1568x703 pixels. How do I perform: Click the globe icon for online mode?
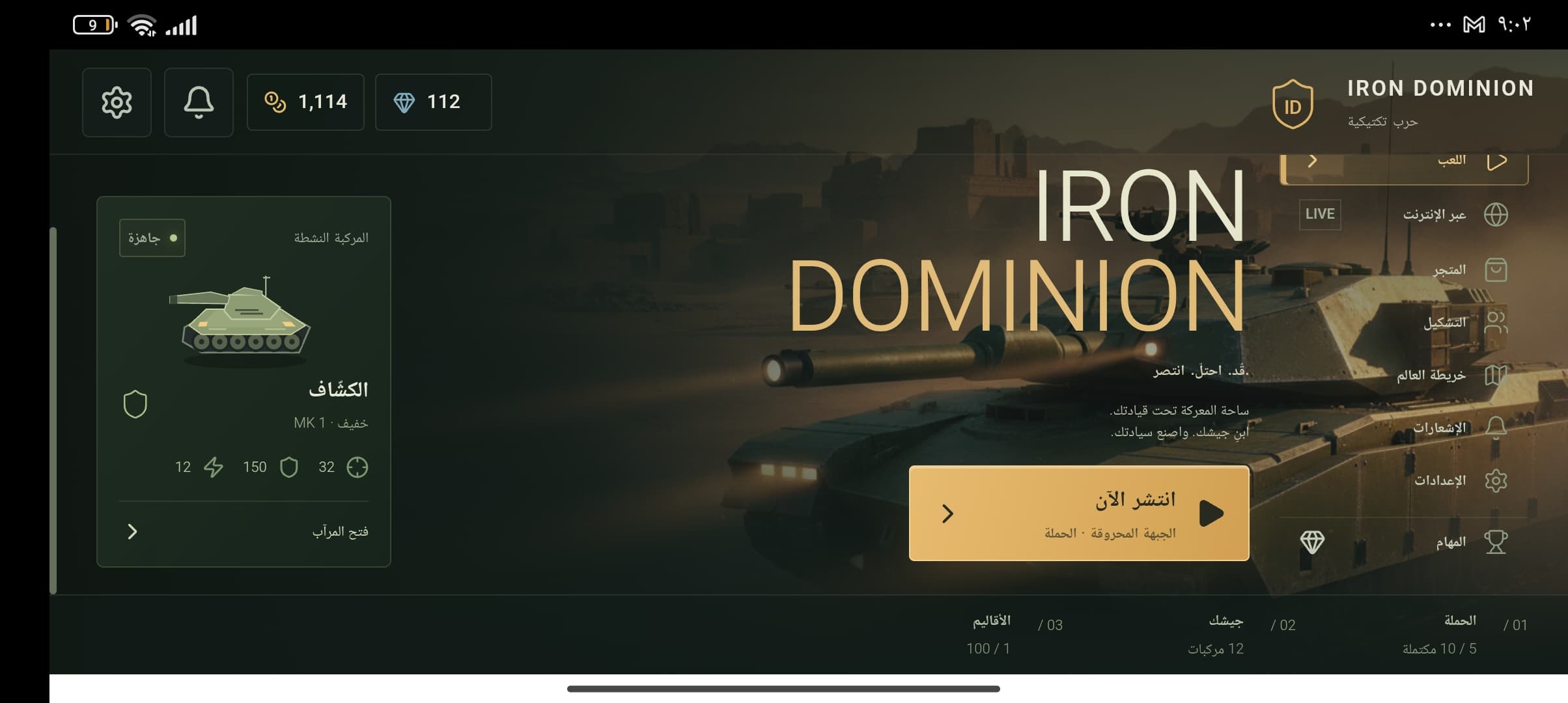(1496, 214)
